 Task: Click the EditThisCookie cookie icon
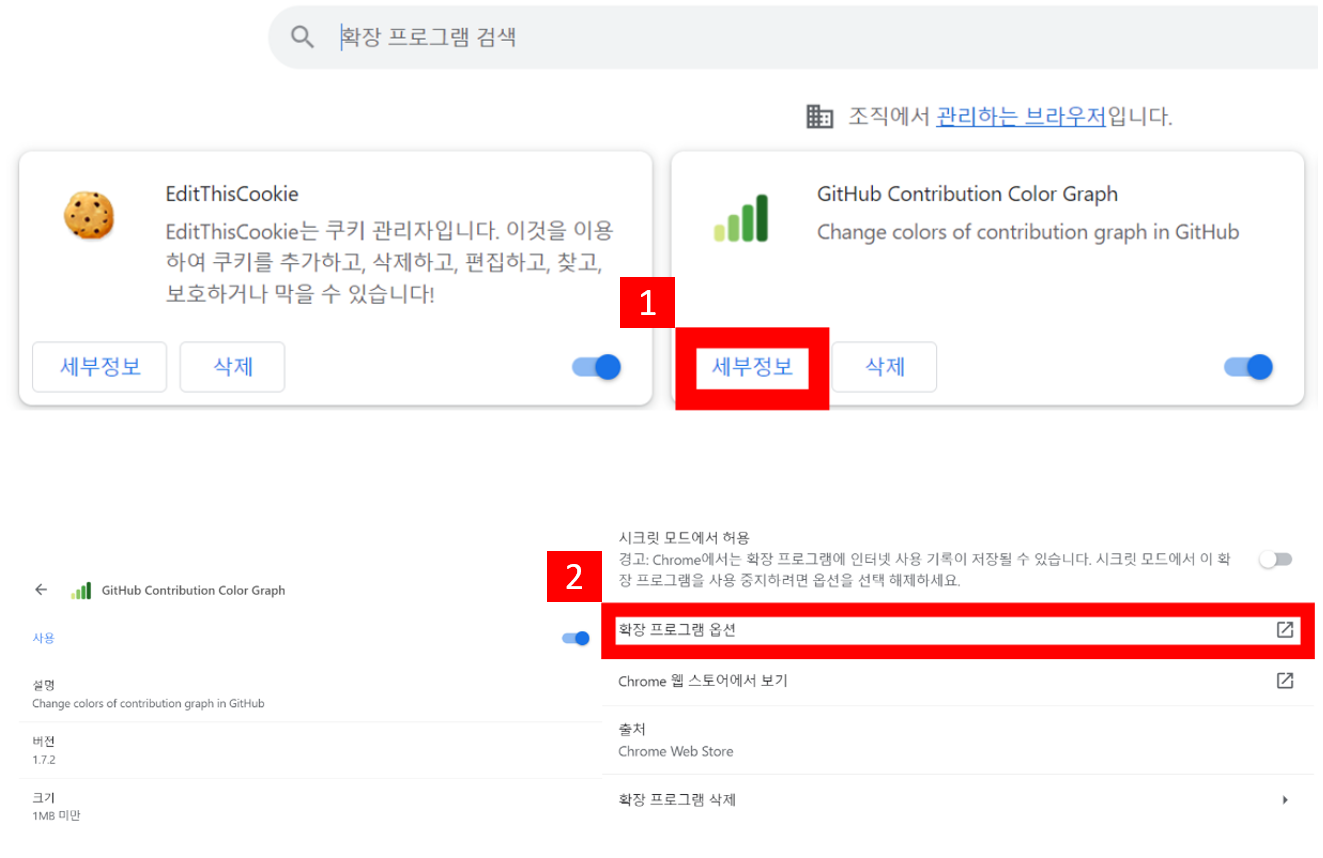89,215
